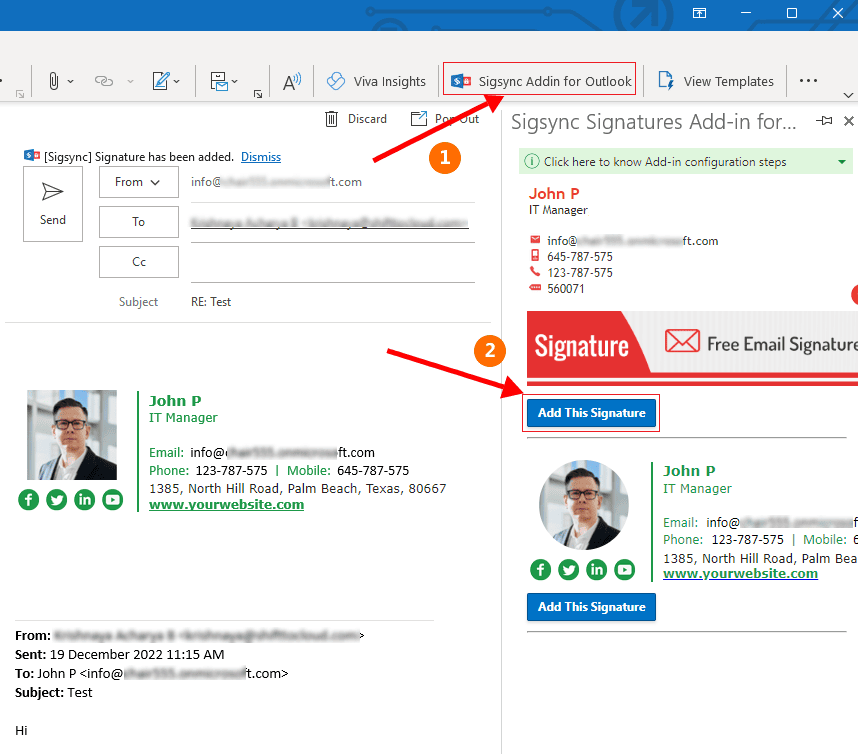
Task: Close the Sigsync Signatures add-in pane
Action: (x=849, y=121)
